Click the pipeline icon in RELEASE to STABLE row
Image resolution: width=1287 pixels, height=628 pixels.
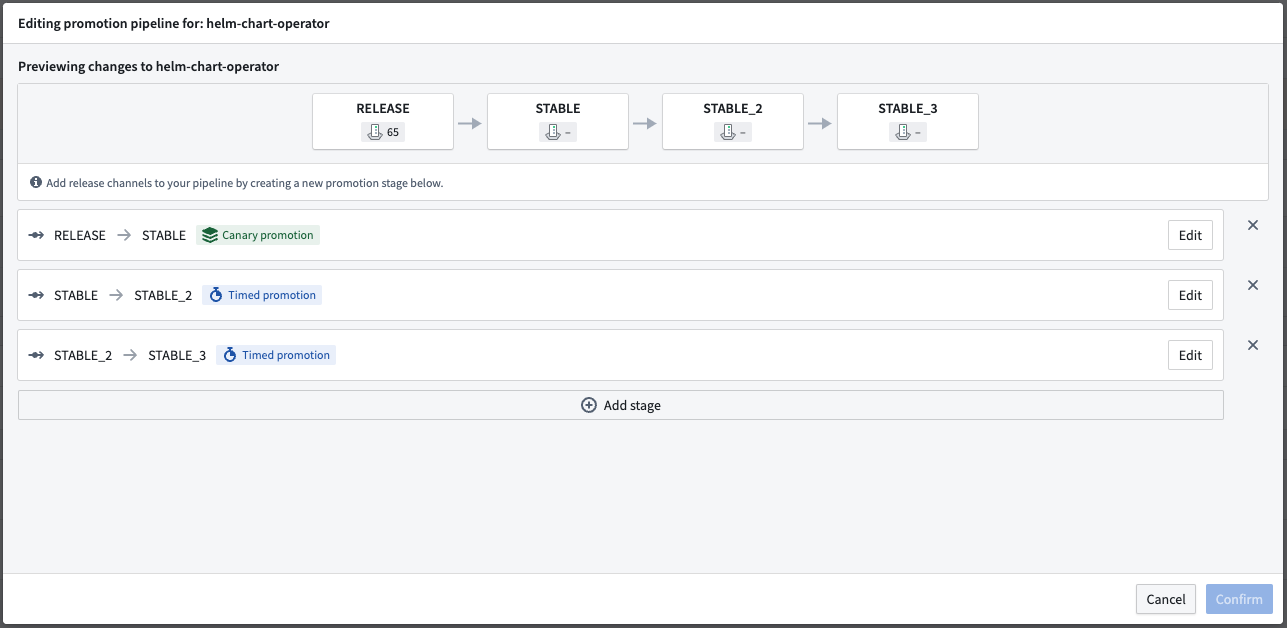[36, 236]
